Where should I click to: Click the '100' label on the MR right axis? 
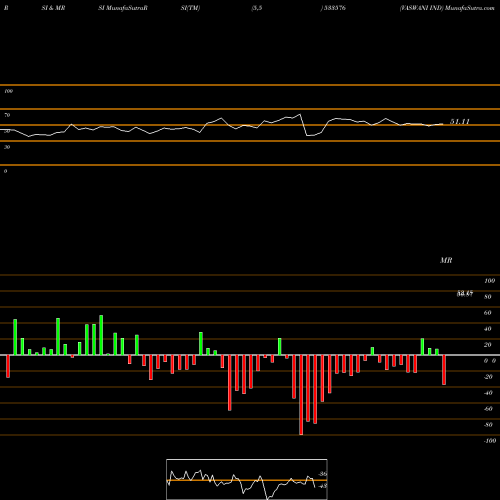click(489, 281)
